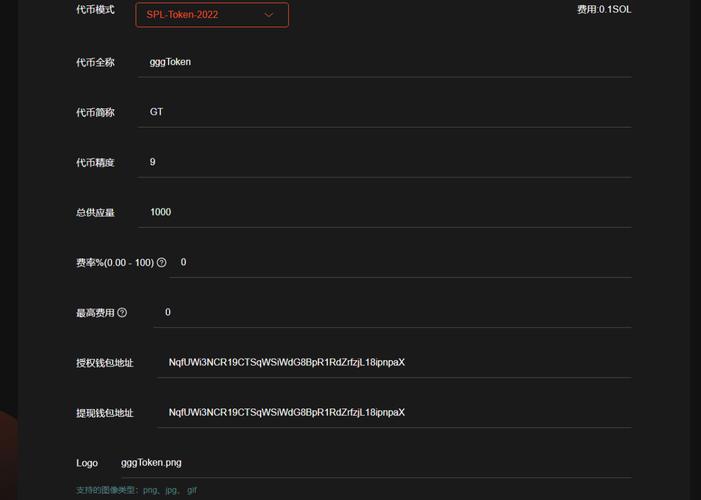Click the help icon next to 费率%(0.00 - 100)
The image size is (701, 500).
tap(162, 263)
